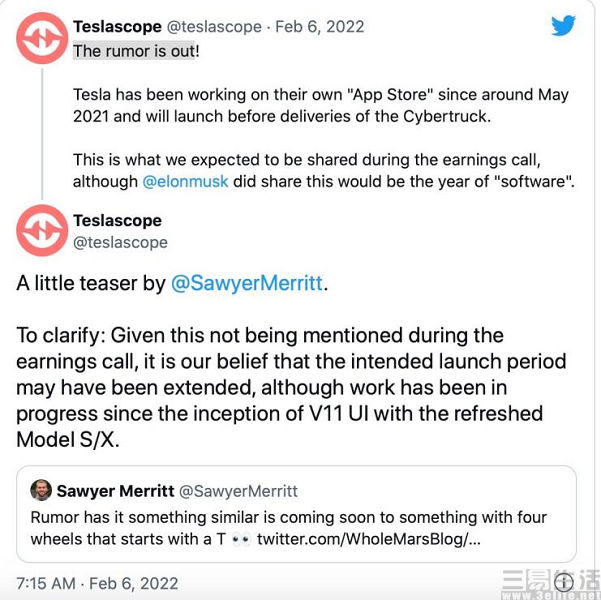Viewport: 601px width, 600px height.
Task: Click Teslascope avatar beside the second tweet header
Action: pos(42,232)
